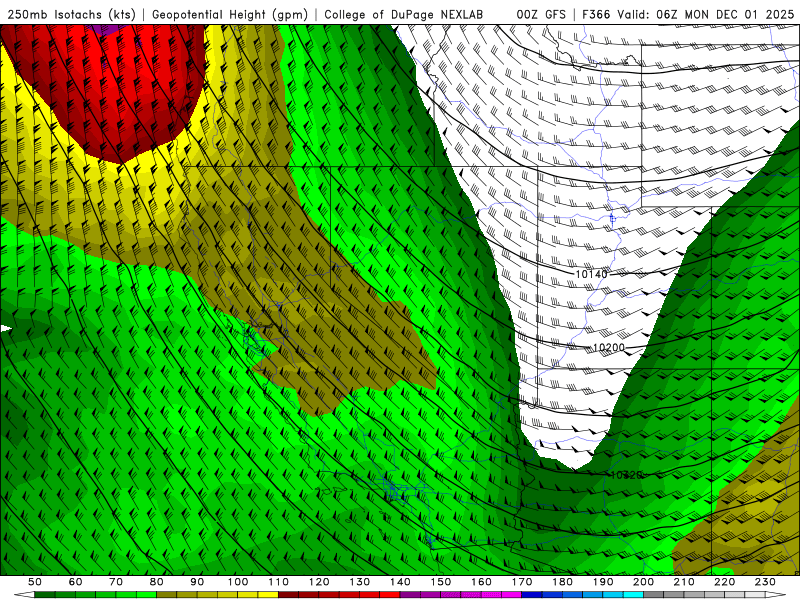The height and width of the screenshot is (600, 800).
Task: Click the 90 value on the color scale
Action: coord(197,582)
